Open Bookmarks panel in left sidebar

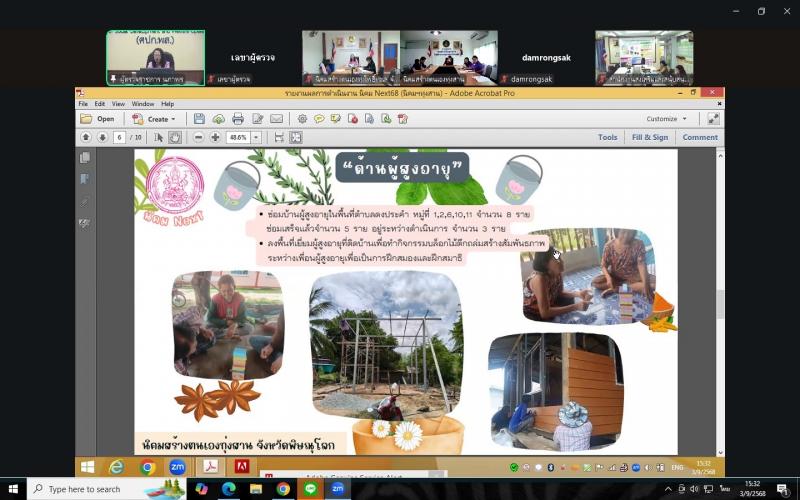(x=85, y=179)
